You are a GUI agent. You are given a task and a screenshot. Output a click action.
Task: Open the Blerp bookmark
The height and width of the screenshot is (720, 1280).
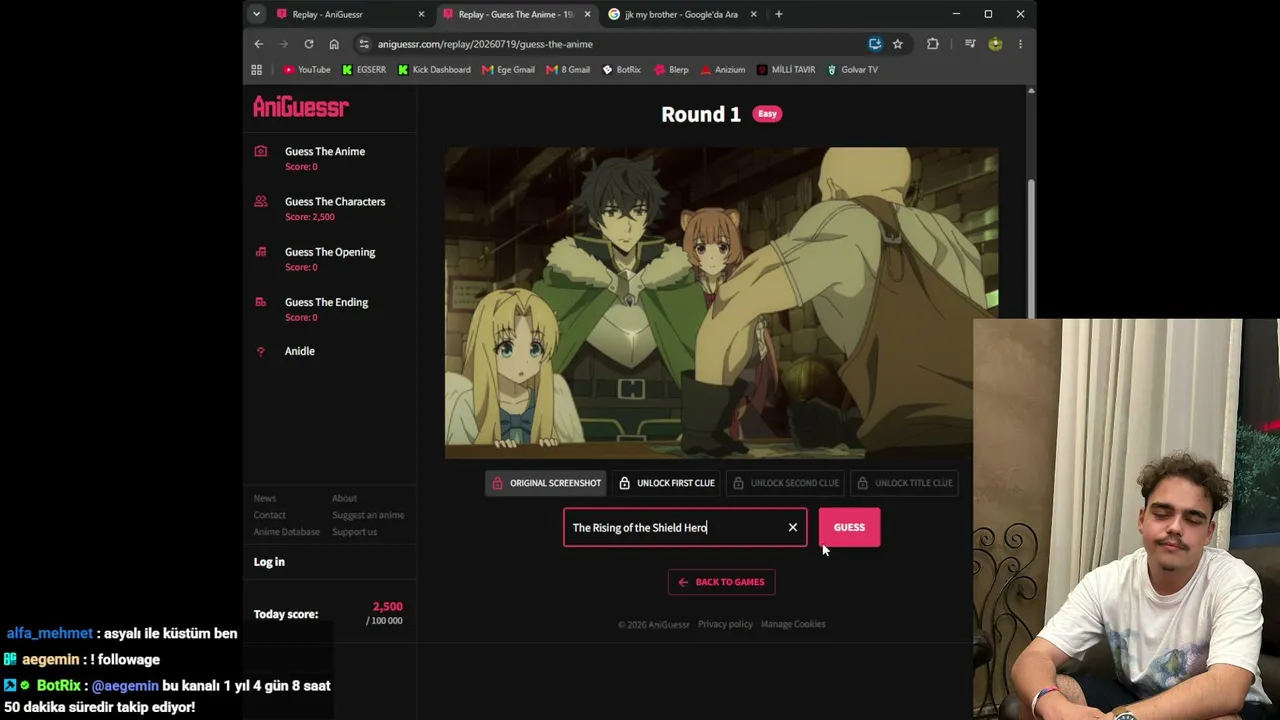pos(671,70)
